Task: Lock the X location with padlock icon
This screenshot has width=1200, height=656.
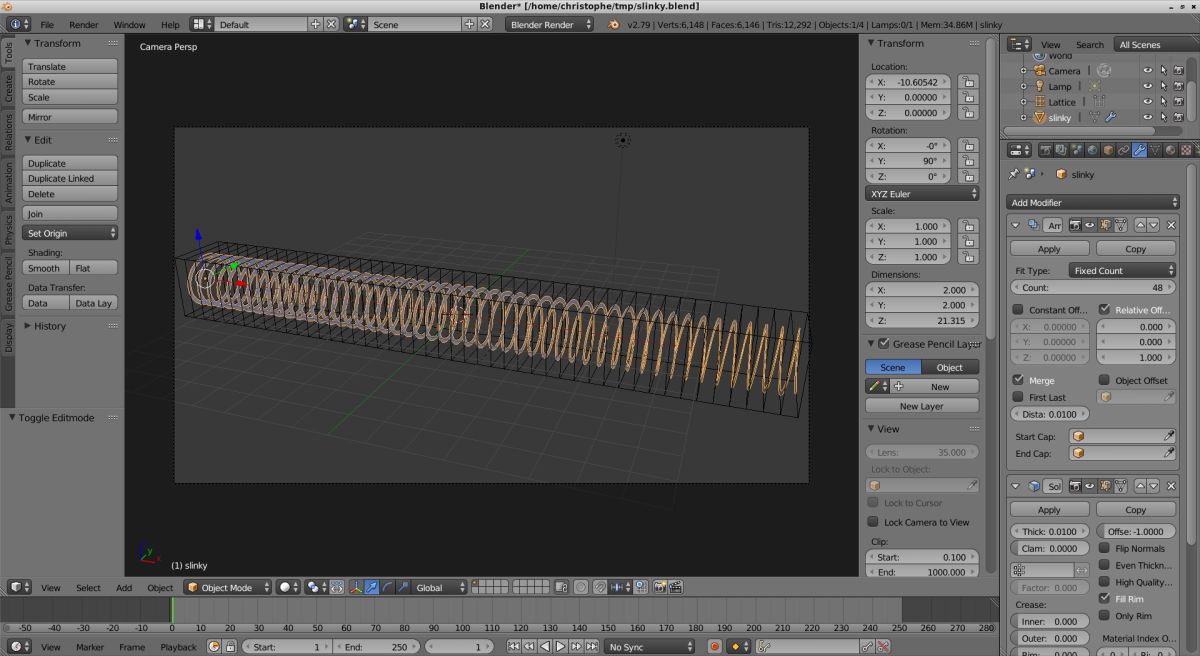Action: pyautogui.click(x=967, y=82)
